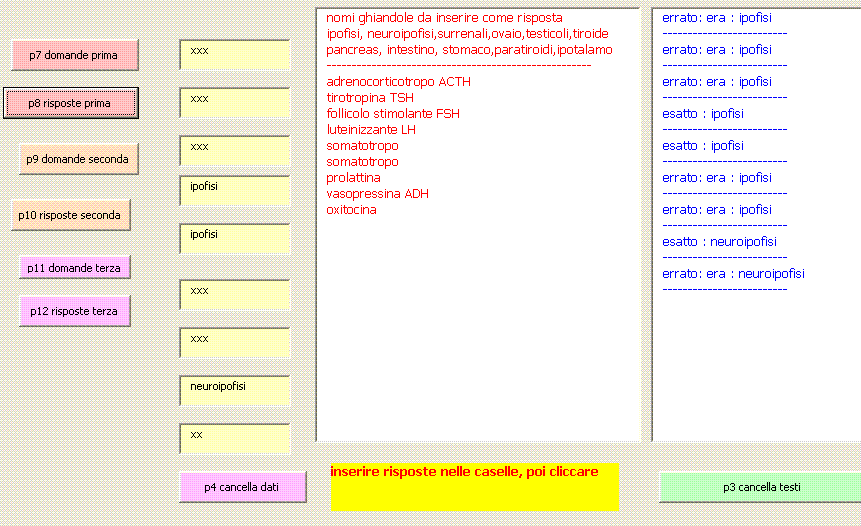This screenshot has height=526, width=861.
Task: Click the xxx answer box just above neuroipofisi box
Action: 234,343
